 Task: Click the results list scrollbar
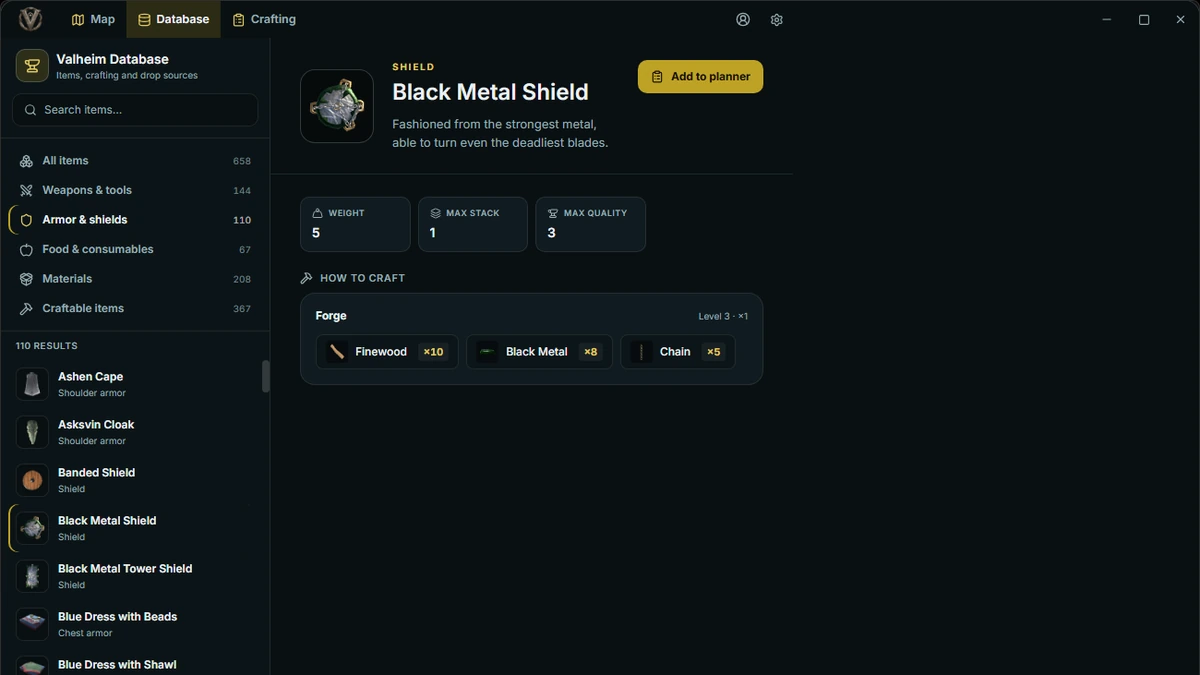(265, 377)
